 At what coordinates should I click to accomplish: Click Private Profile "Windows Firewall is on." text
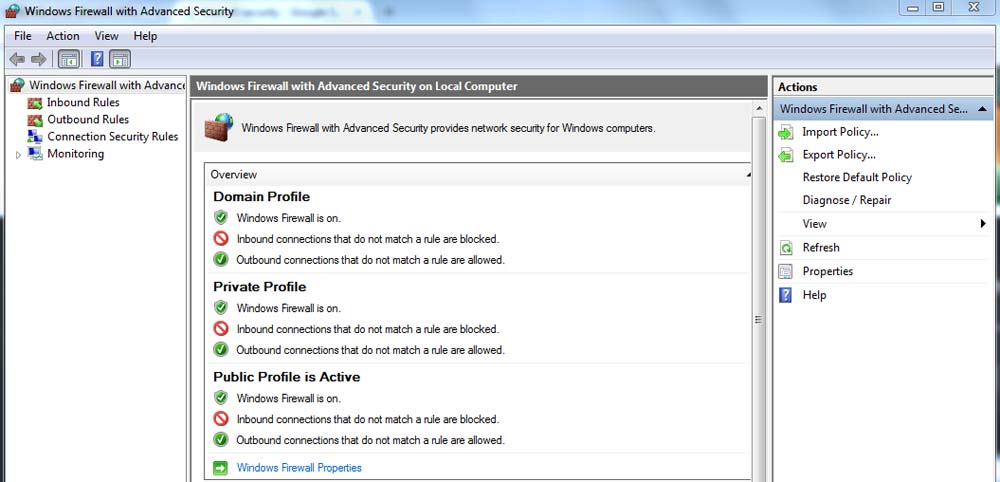[x=289, y=309]
